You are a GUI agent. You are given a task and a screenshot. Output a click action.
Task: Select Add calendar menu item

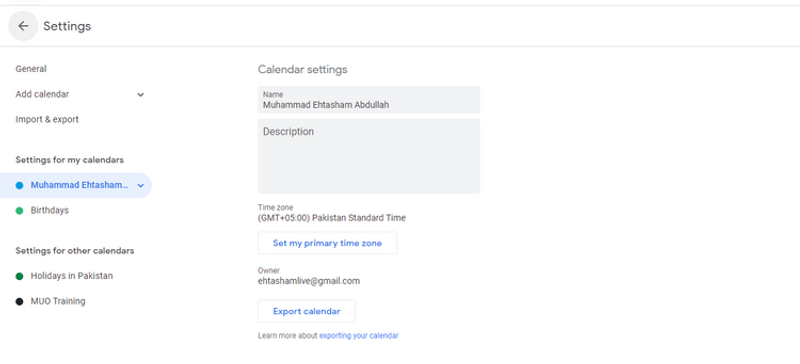[x=42, y=94]
